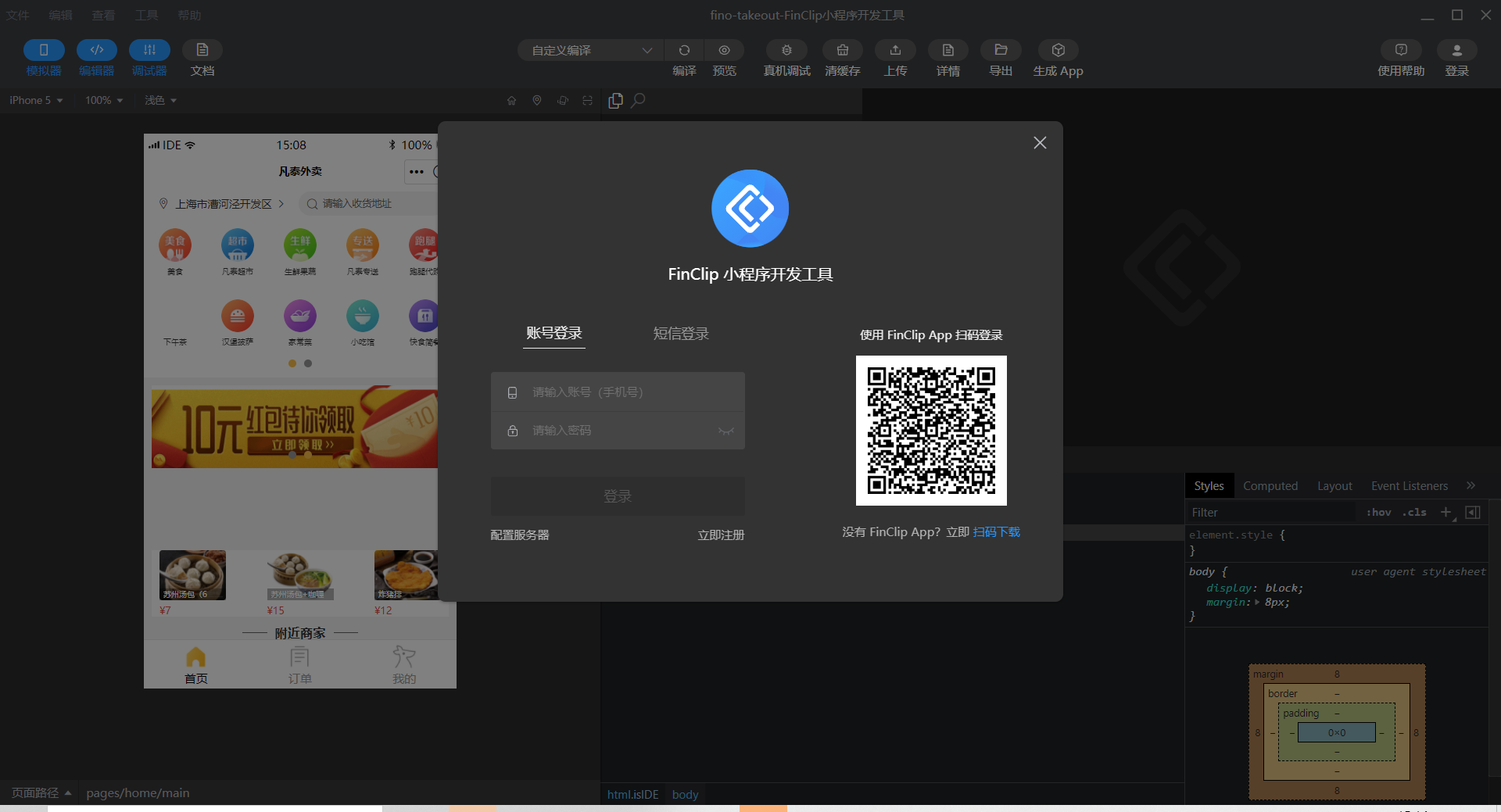Click the 订单 tab in simulator
This screenshot has width=1501, height=812.
(300, 666)
